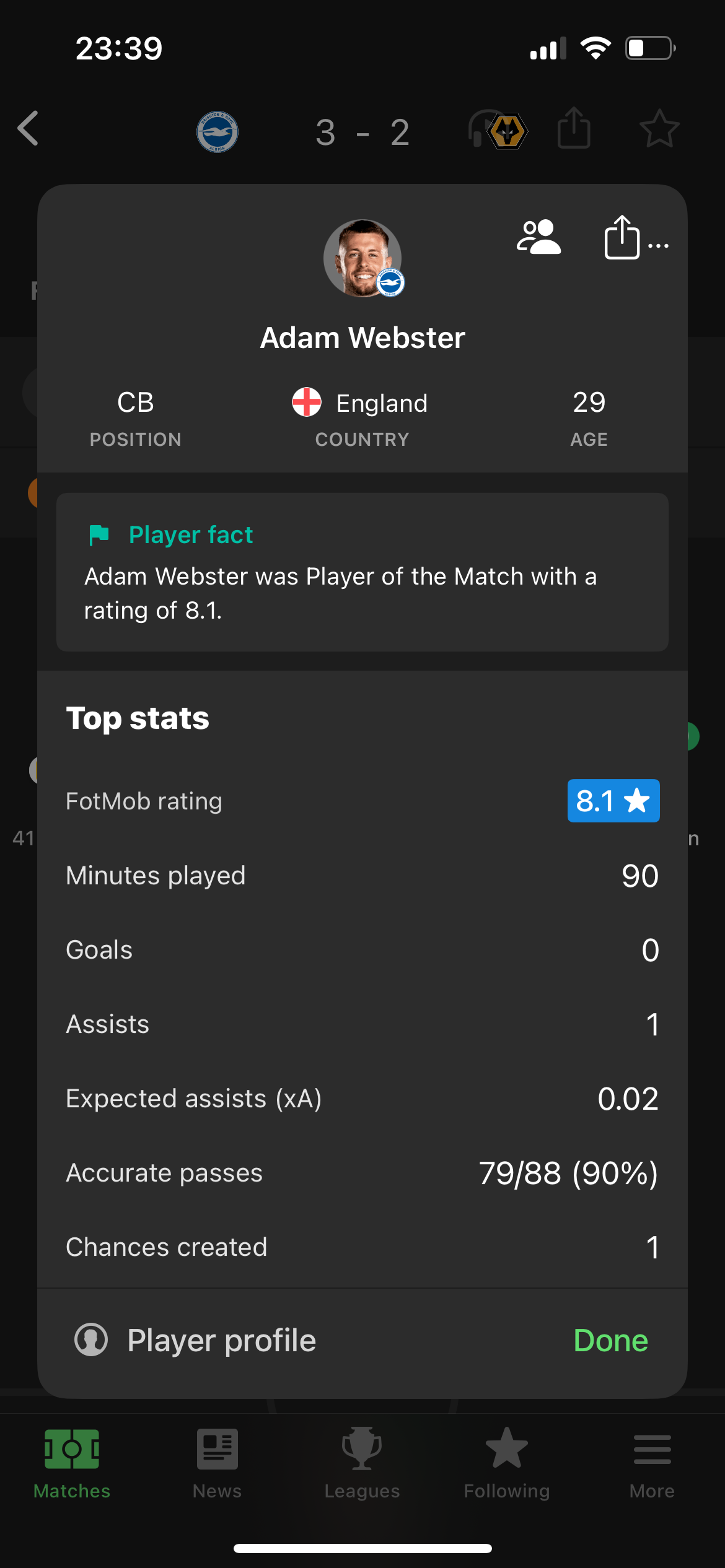Image resolution: width=725 pixels, height=1568 pixels.
Task: Tap the Done button
Action: click(x=611, y=1340)
